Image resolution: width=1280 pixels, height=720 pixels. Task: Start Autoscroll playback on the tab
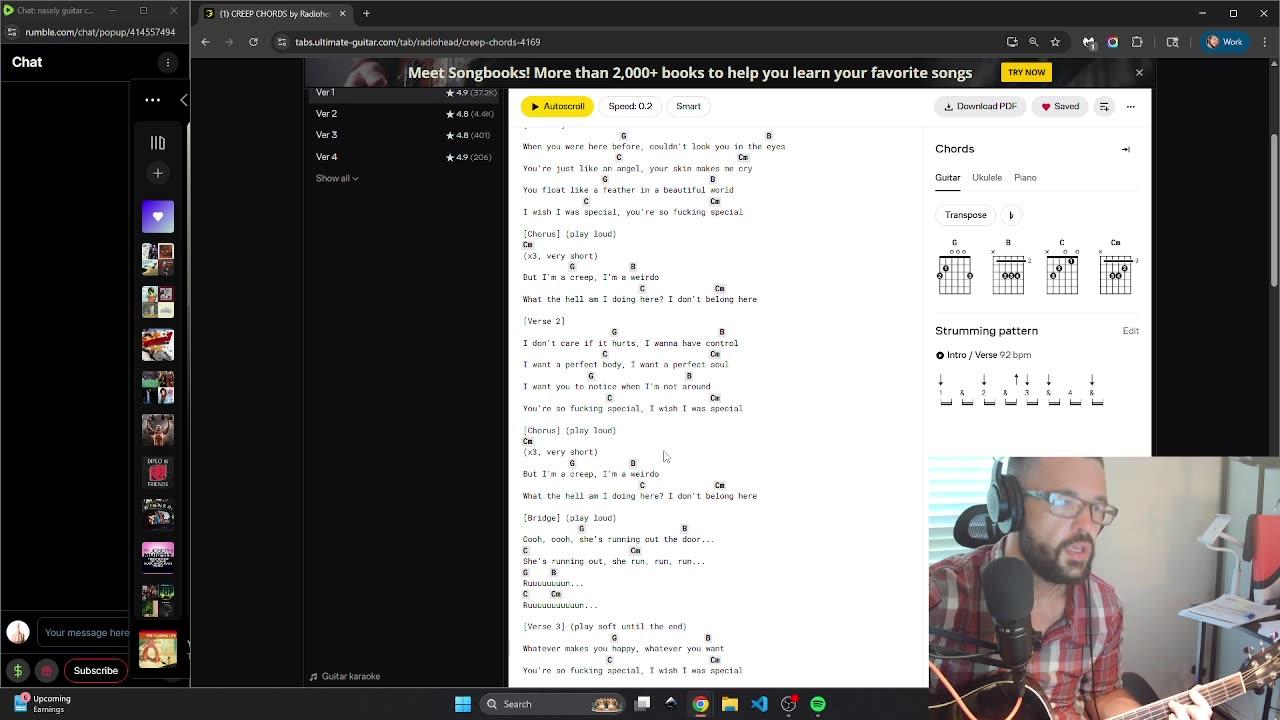[x=557, y=106]
